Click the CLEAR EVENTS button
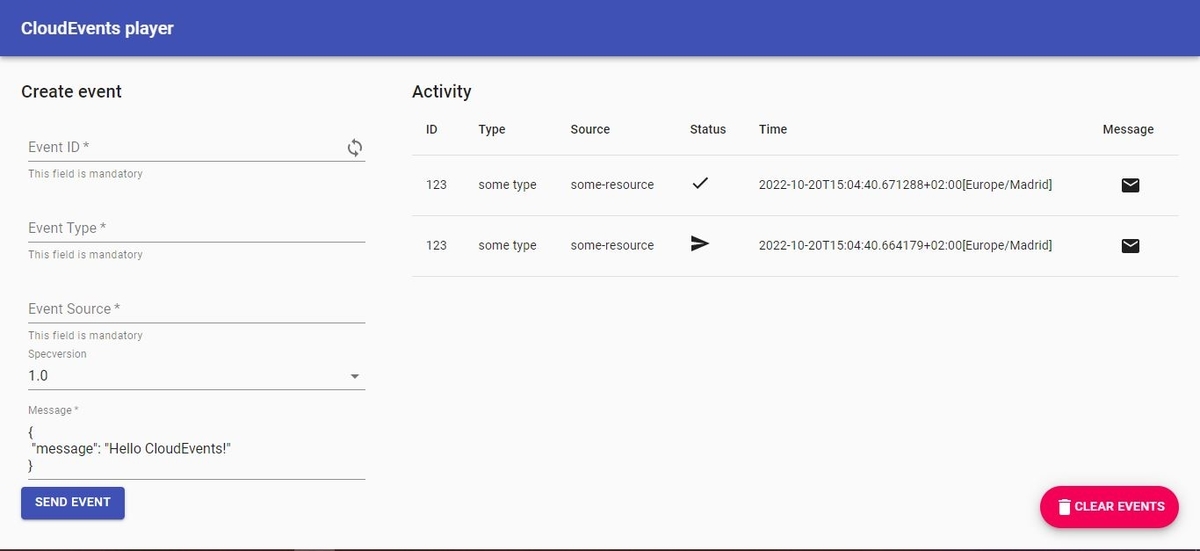Viewport: 1200px width, 551px height. coord(1109,507)
